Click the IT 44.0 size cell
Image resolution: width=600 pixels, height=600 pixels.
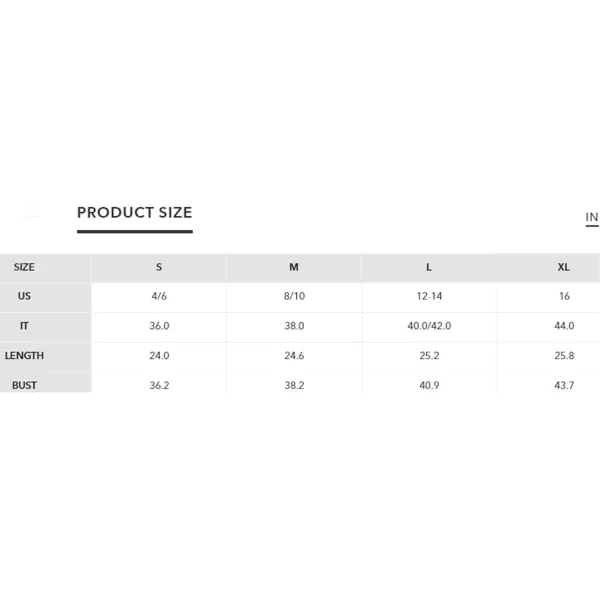[564, 326]
